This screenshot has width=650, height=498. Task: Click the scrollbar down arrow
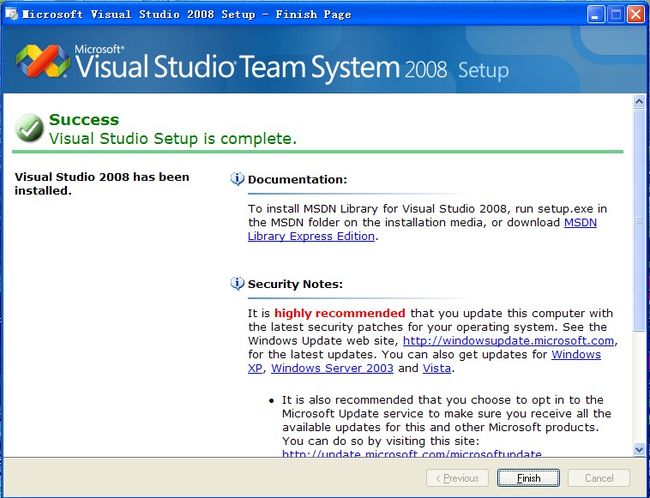639,449
